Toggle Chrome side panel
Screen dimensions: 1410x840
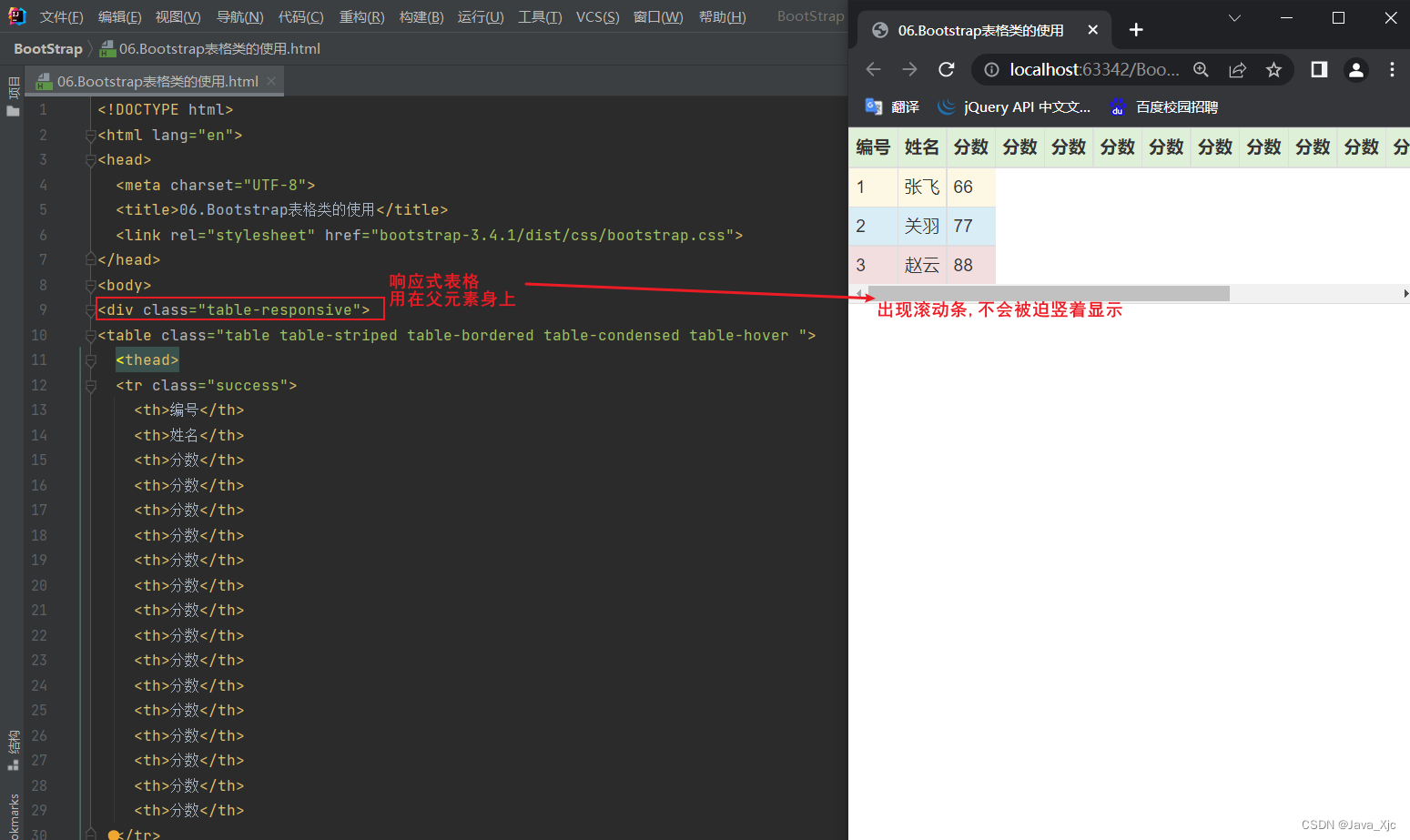pos(1319,69)
